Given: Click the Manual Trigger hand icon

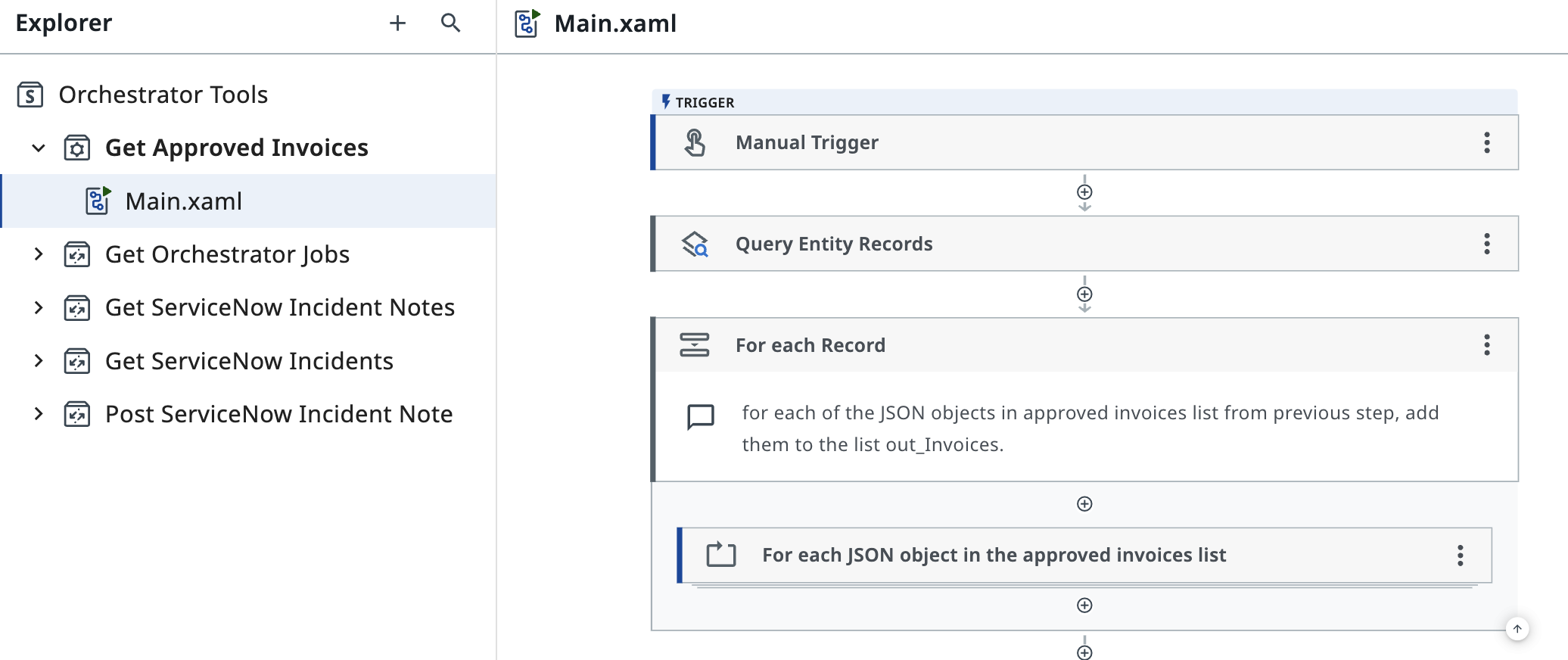Looking at the screenshot, I should click(695, 142).
